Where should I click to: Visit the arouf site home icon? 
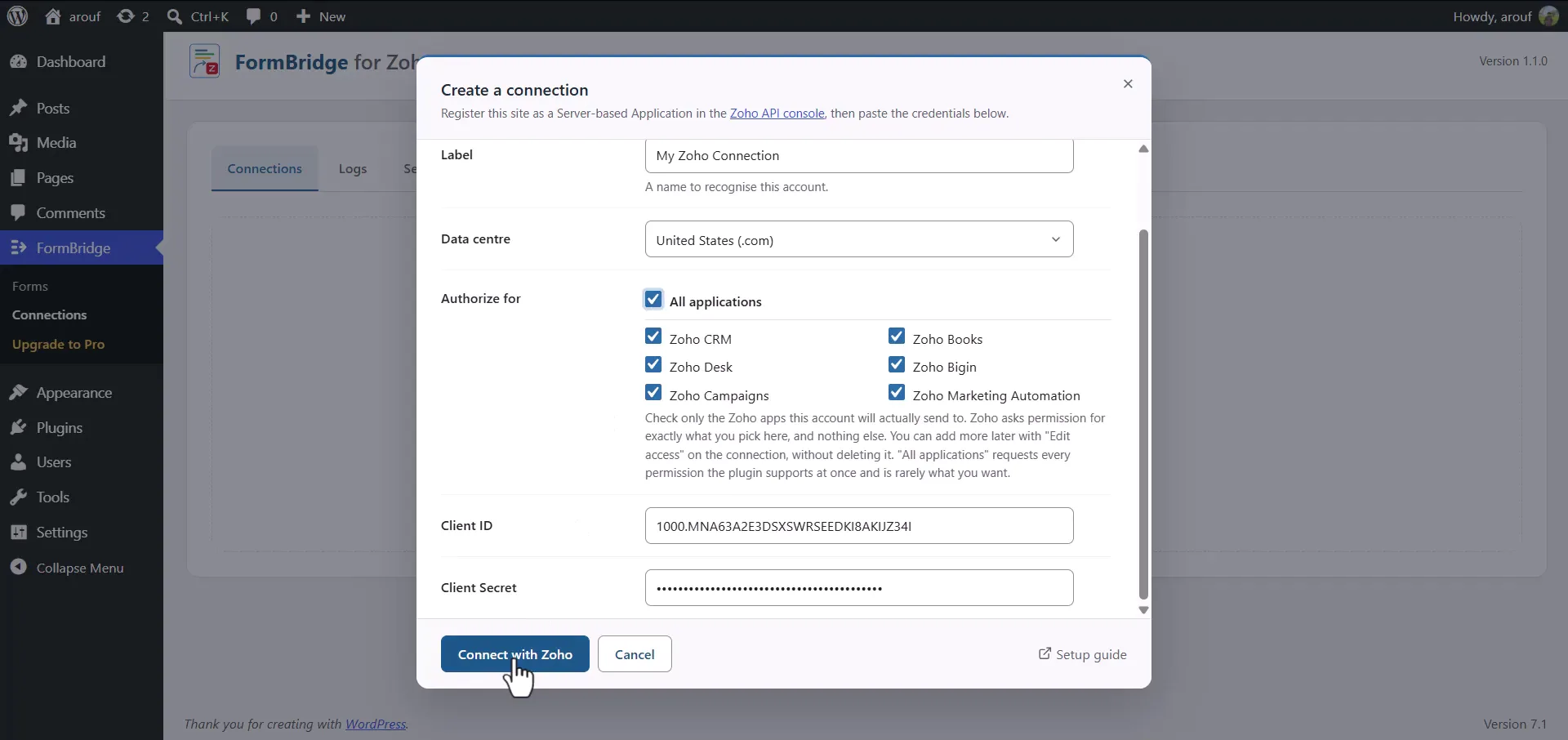(x=53, y=16)
